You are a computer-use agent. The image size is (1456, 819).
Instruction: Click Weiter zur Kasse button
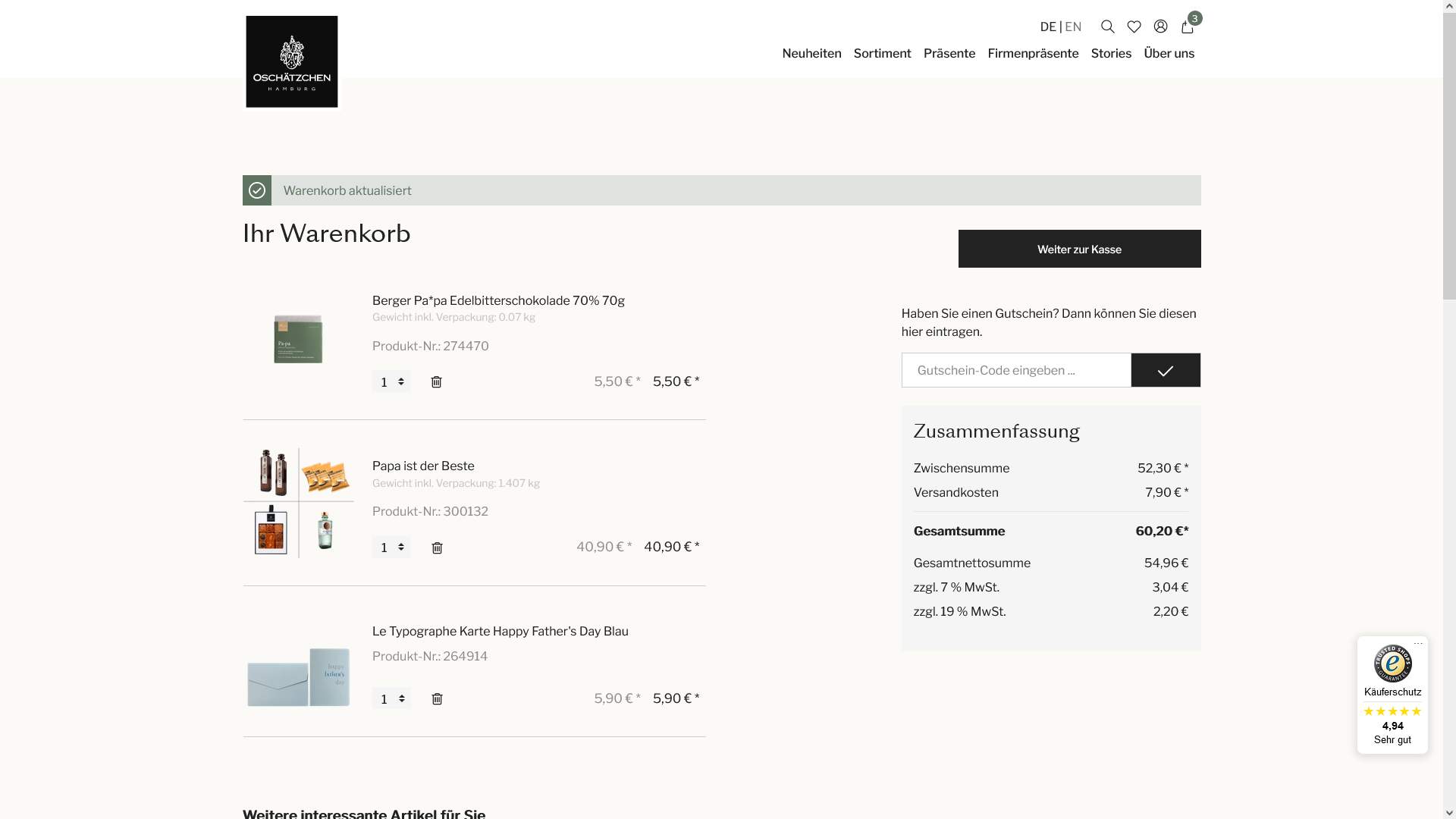pos(1079,249)
